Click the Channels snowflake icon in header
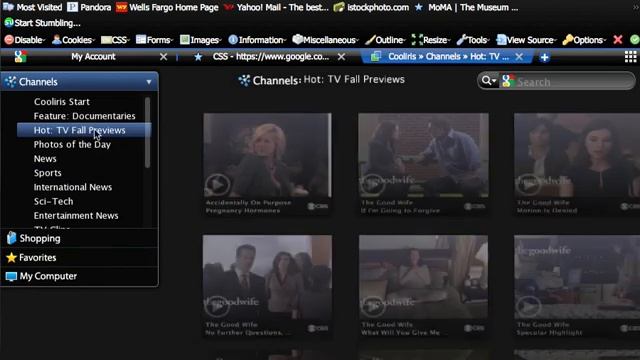 point(244,80)
